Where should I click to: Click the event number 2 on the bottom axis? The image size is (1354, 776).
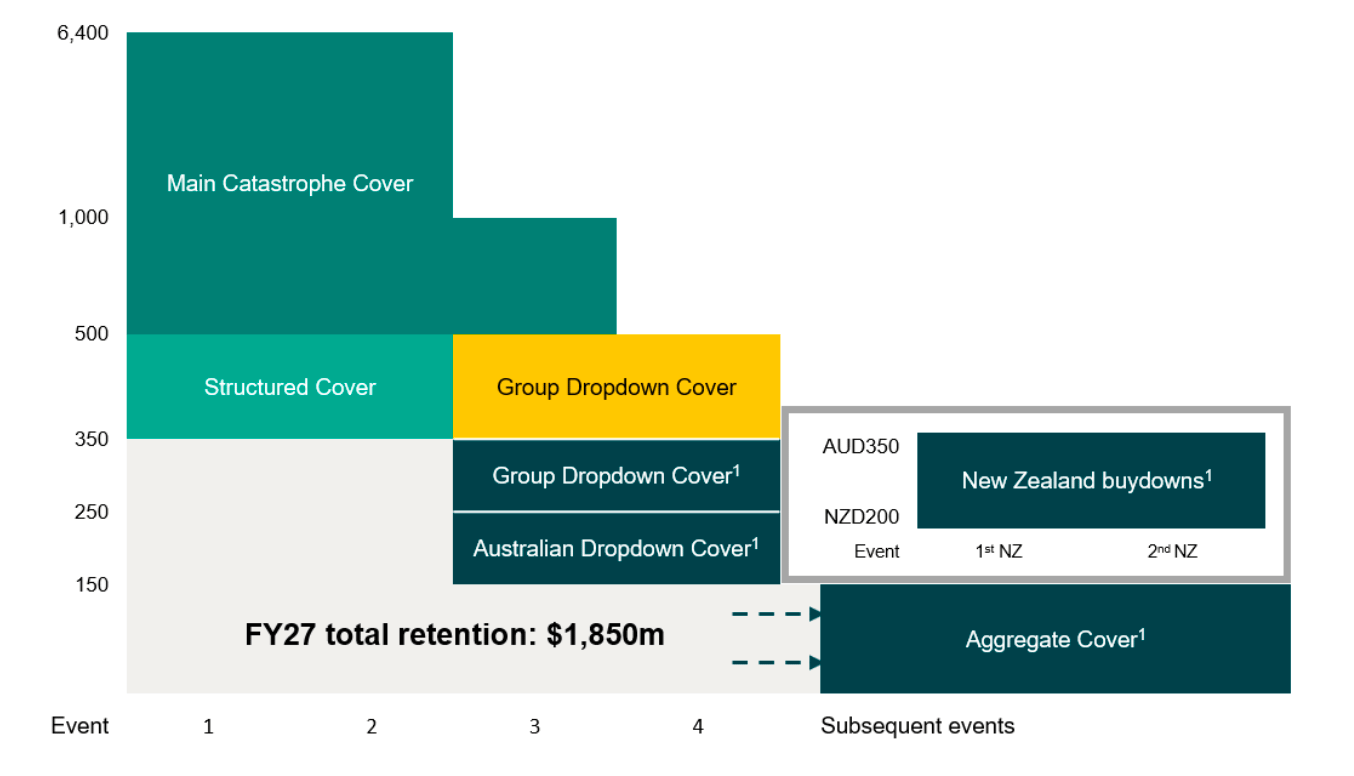371,727
